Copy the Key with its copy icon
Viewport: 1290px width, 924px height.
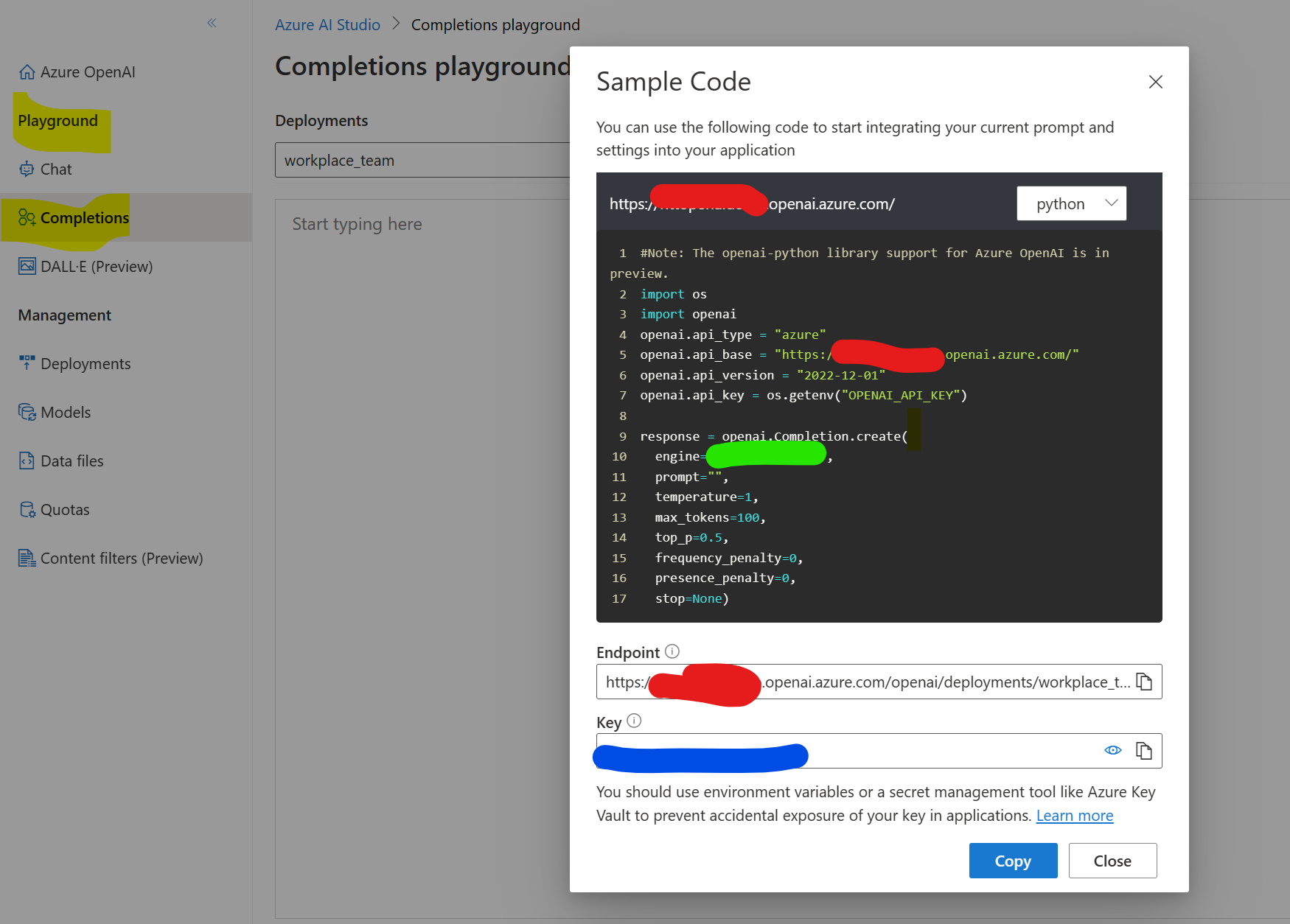[1144, 751]
